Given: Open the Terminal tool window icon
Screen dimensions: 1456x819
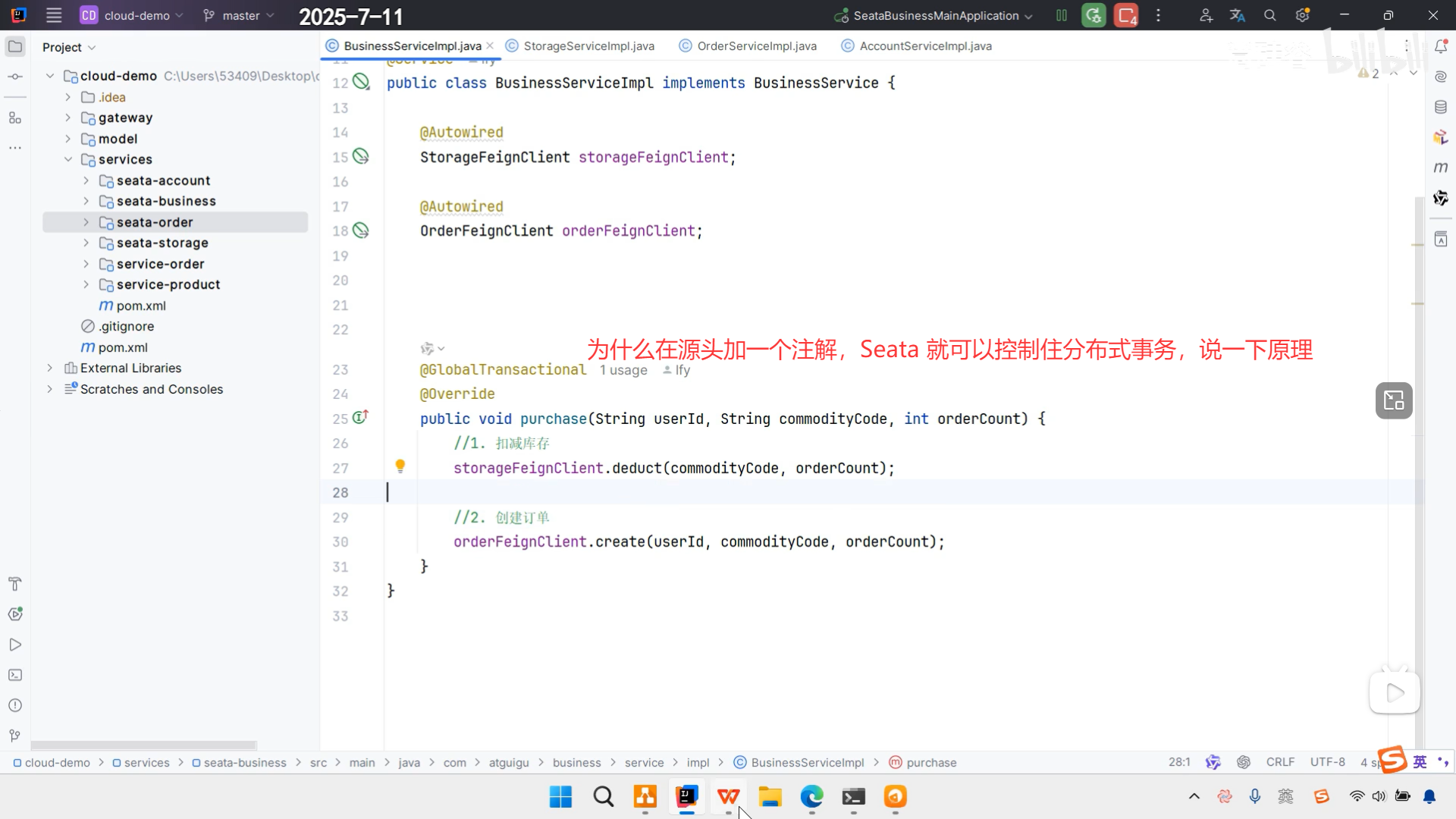Looking at the screenshot, I should tap(14, 675).
